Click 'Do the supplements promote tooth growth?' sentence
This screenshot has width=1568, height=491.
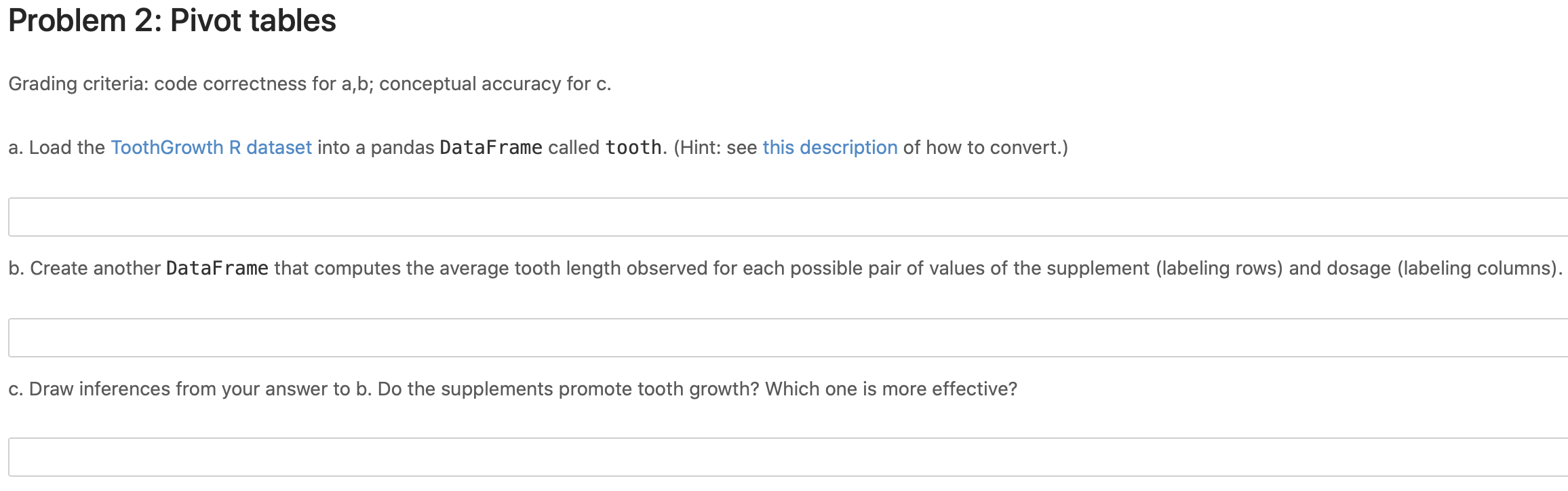[x=568, y=389]
